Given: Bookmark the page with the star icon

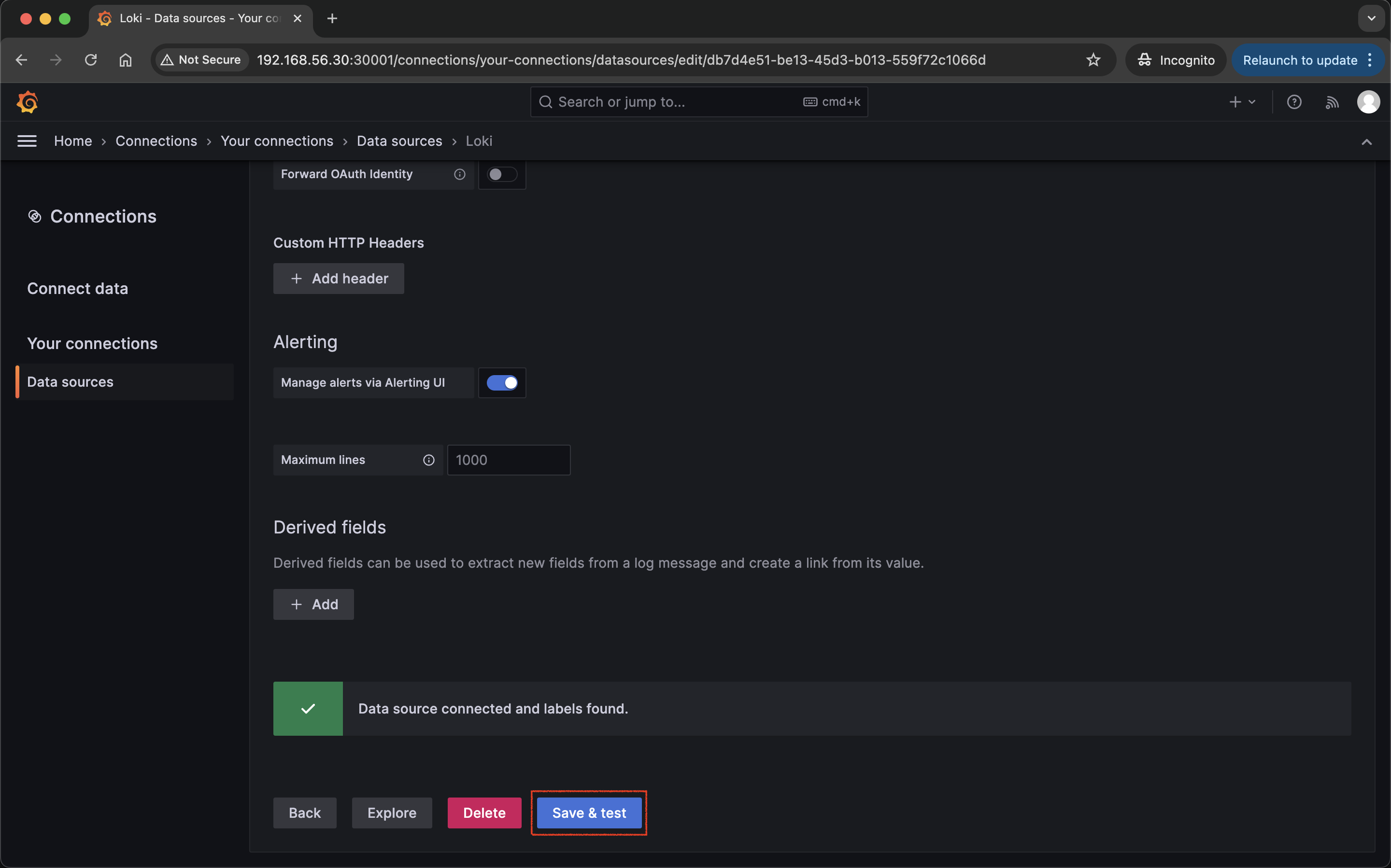Looking at the screenshot, I should [1093, 60].
